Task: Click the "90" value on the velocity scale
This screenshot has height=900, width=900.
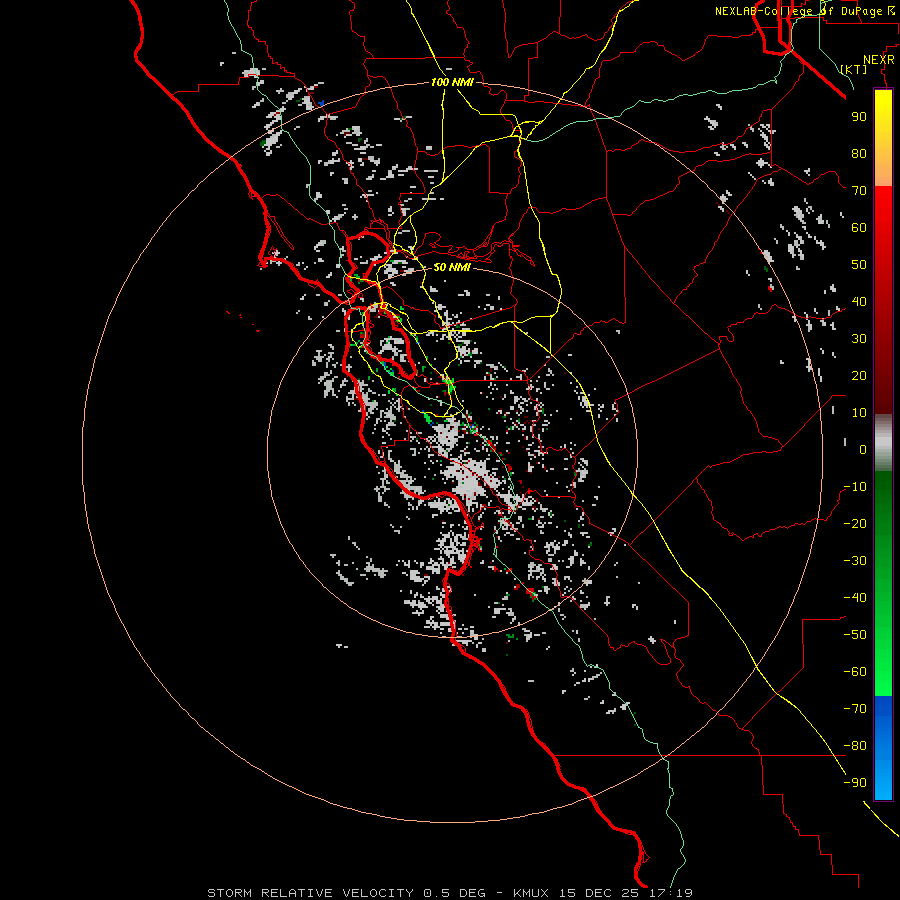Action: coord(859,117)
